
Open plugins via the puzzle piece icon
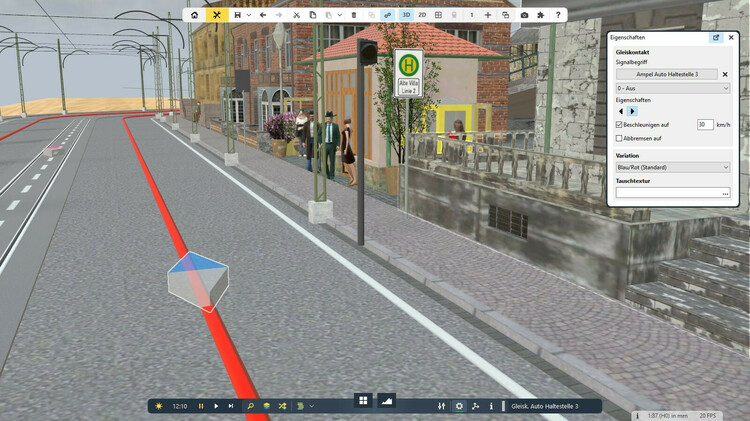tap(541, 15)
